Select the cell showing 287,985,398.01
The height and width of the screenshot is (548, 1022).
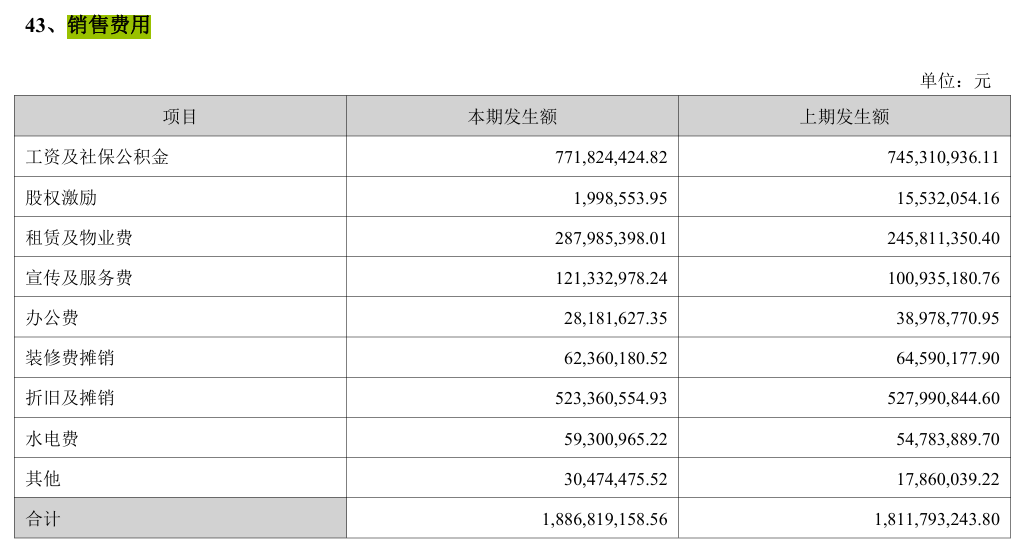(x=610, y=238)
